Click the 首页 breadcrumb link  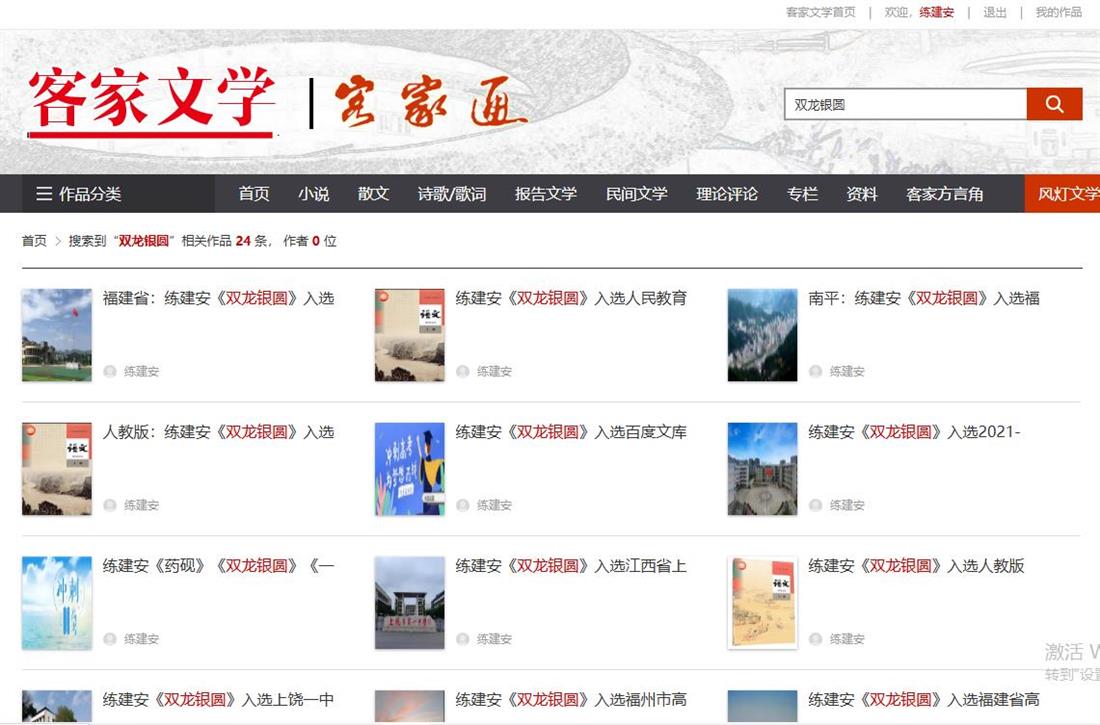coord(34,241)
